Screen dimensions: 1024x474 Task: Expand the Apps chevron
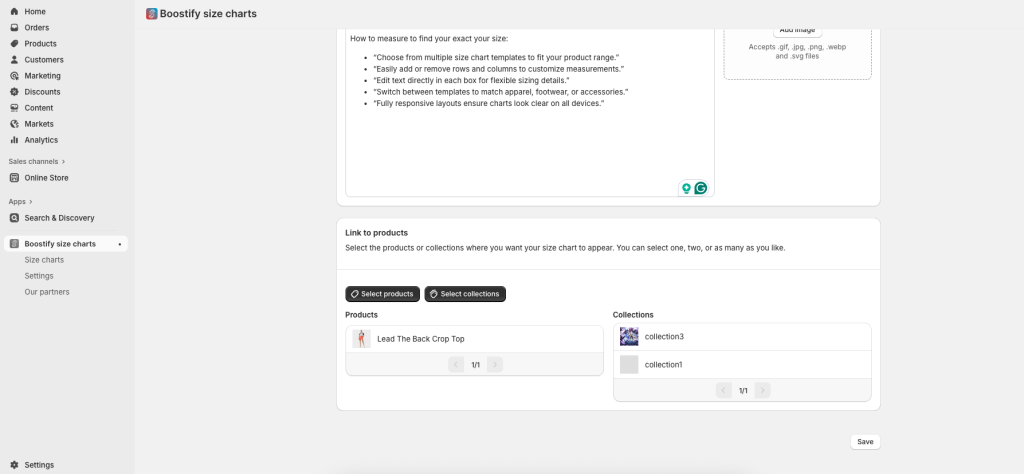pyautogui.click(x=31, y=202)
